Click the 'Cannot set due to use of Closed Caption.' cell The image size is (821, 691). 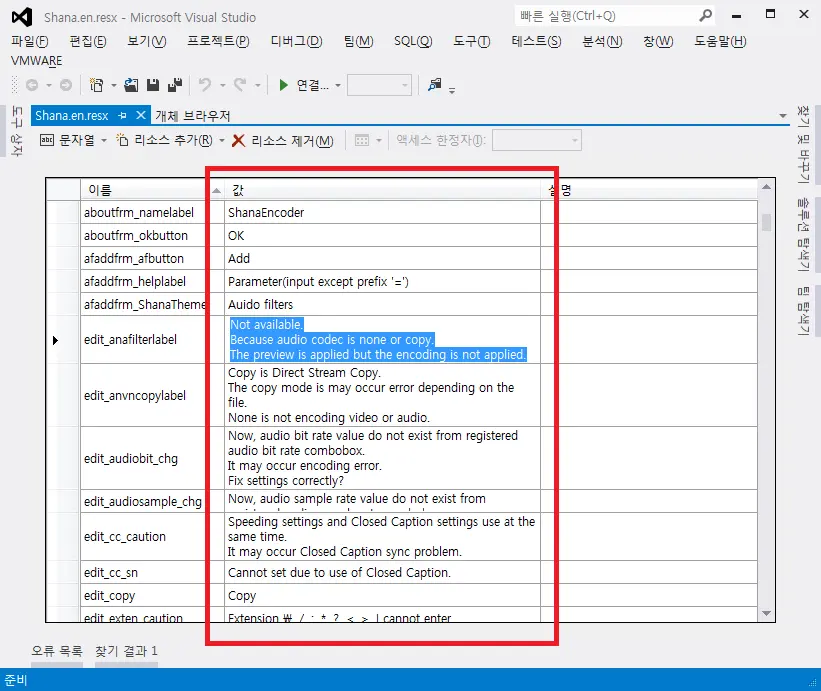pos(382,572)
